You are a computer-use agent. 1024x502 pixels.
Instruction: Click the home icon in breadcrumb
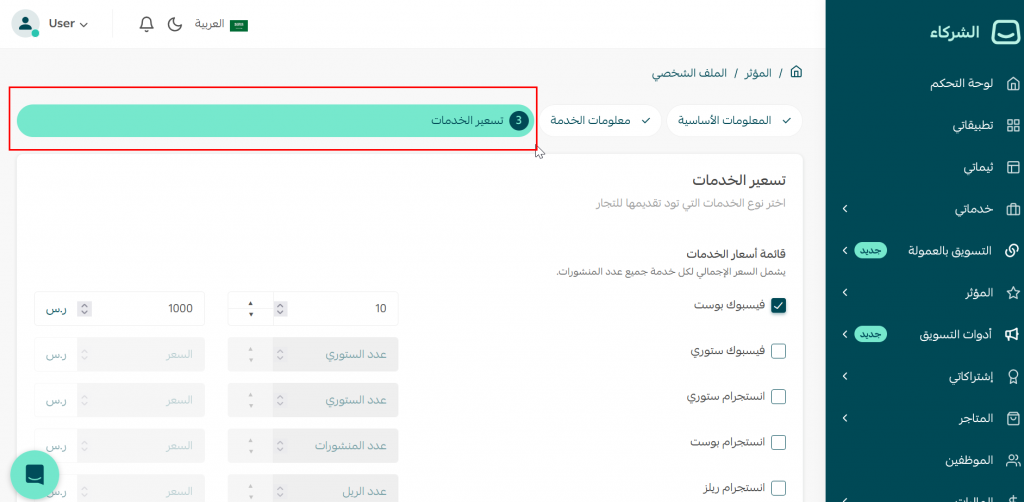point(796,73)
